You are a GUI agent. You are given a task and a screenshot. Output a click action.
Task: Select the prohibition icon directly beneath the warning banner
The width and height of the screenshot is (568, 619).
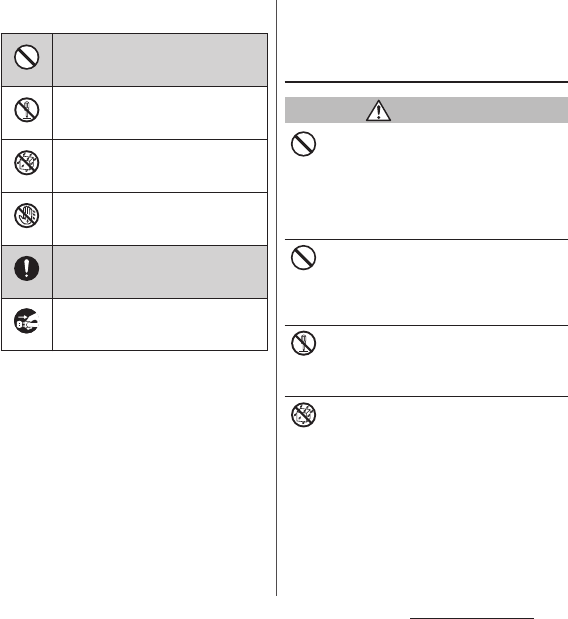coord(303,144)
